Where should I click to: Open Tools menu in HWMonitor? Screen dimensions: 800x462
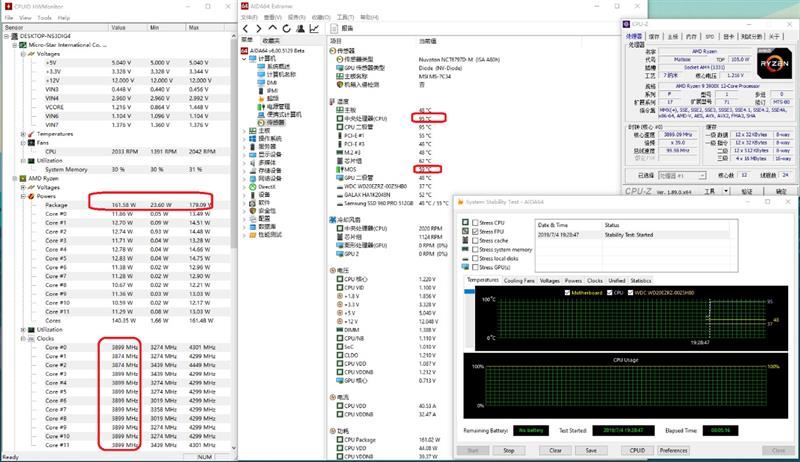click(x=44, y=18)
